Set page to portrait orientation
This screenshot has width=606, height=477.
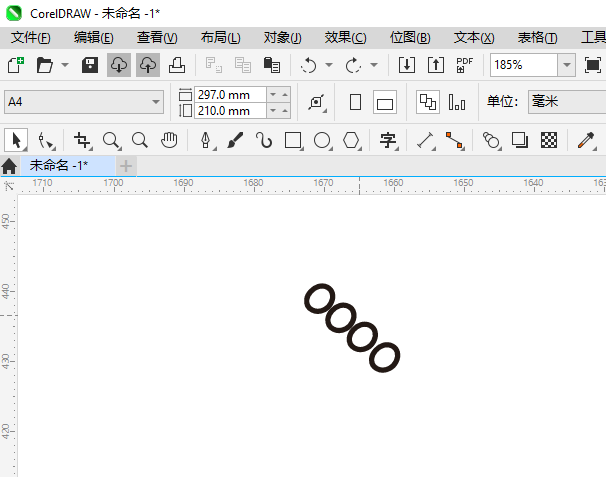pos(355,102)
